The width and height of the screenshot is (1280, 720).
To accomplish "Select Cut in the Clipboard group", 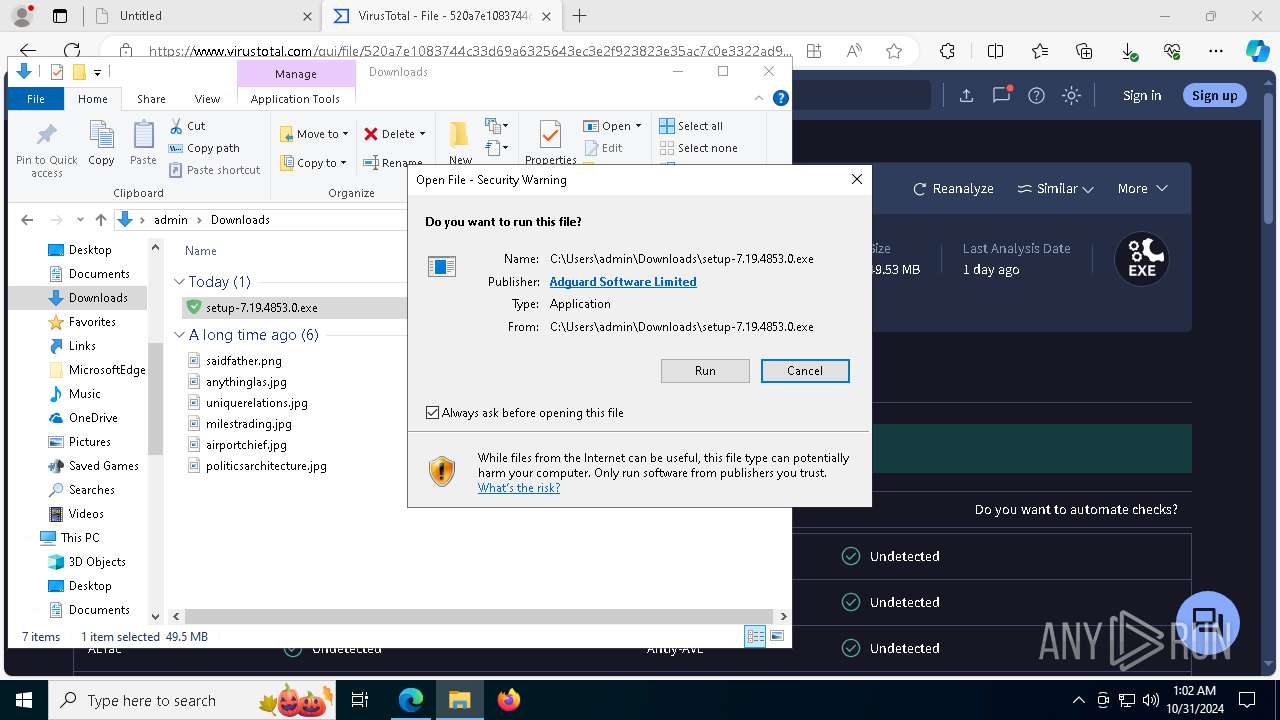I will point(187,126).
